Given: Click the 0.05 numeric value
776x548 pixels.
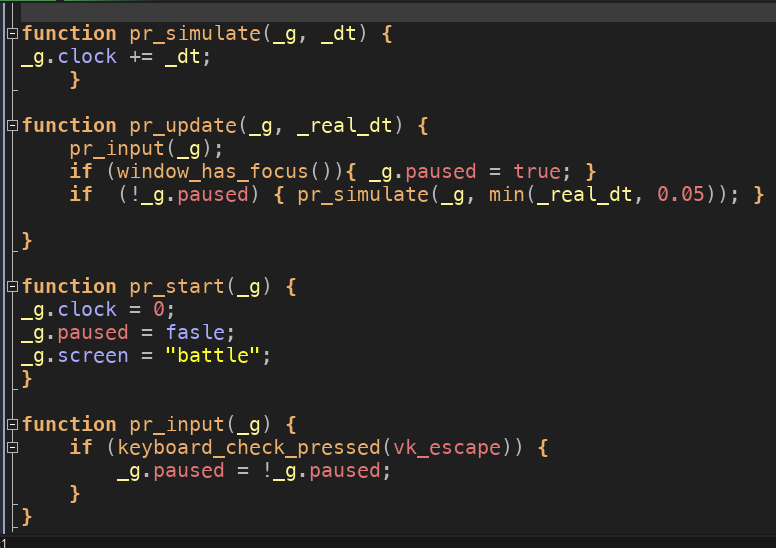Looking at the screenshot, I should (x=680, y=195).
